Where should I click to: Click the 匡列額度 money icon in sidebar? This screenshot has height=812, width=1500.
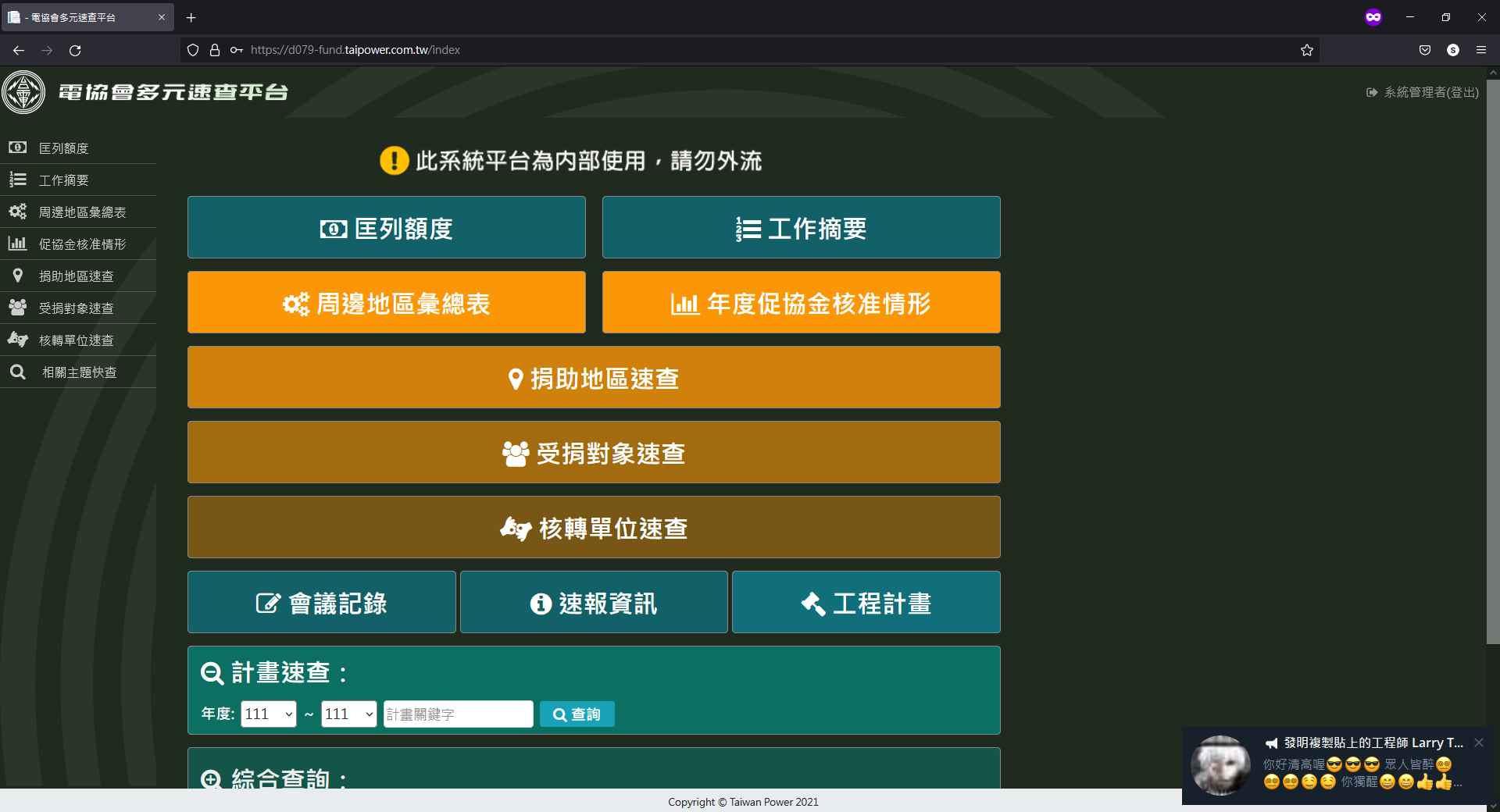click(17, 148)
